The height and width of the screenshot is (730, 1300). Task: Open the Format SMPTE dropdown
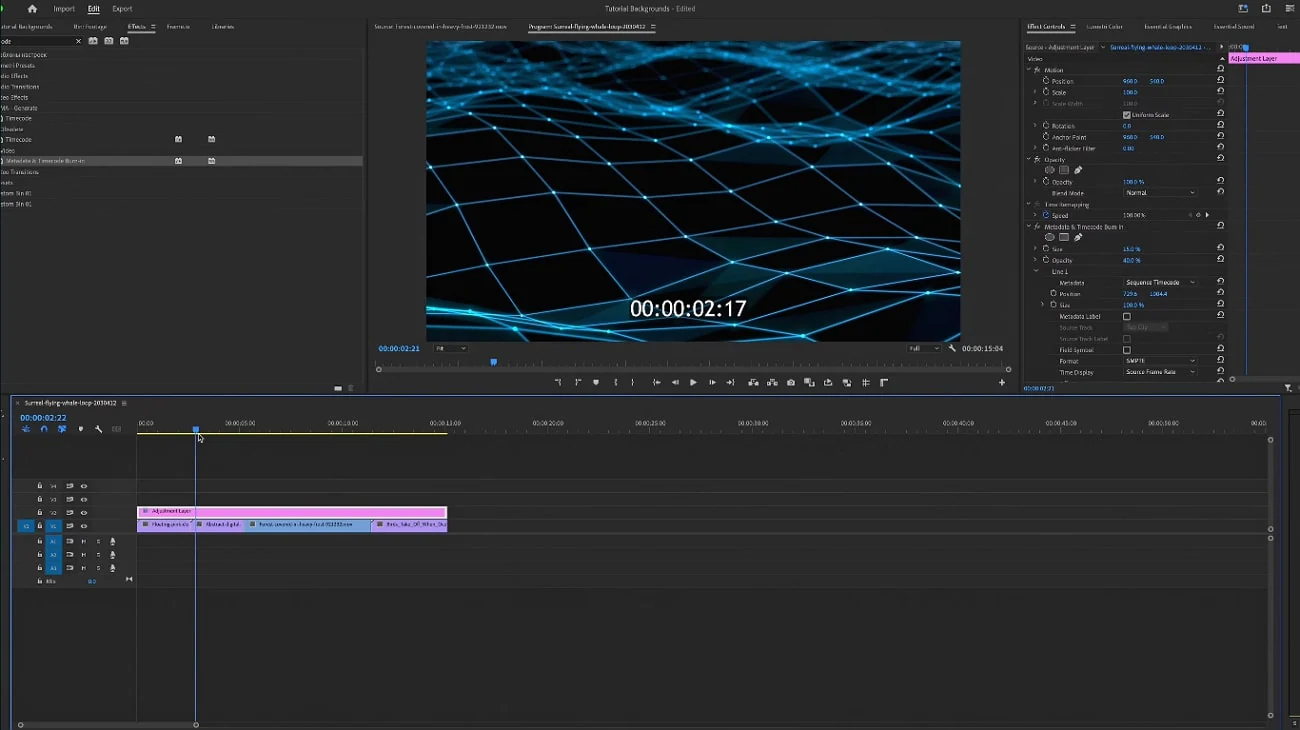click(1160, 361)
